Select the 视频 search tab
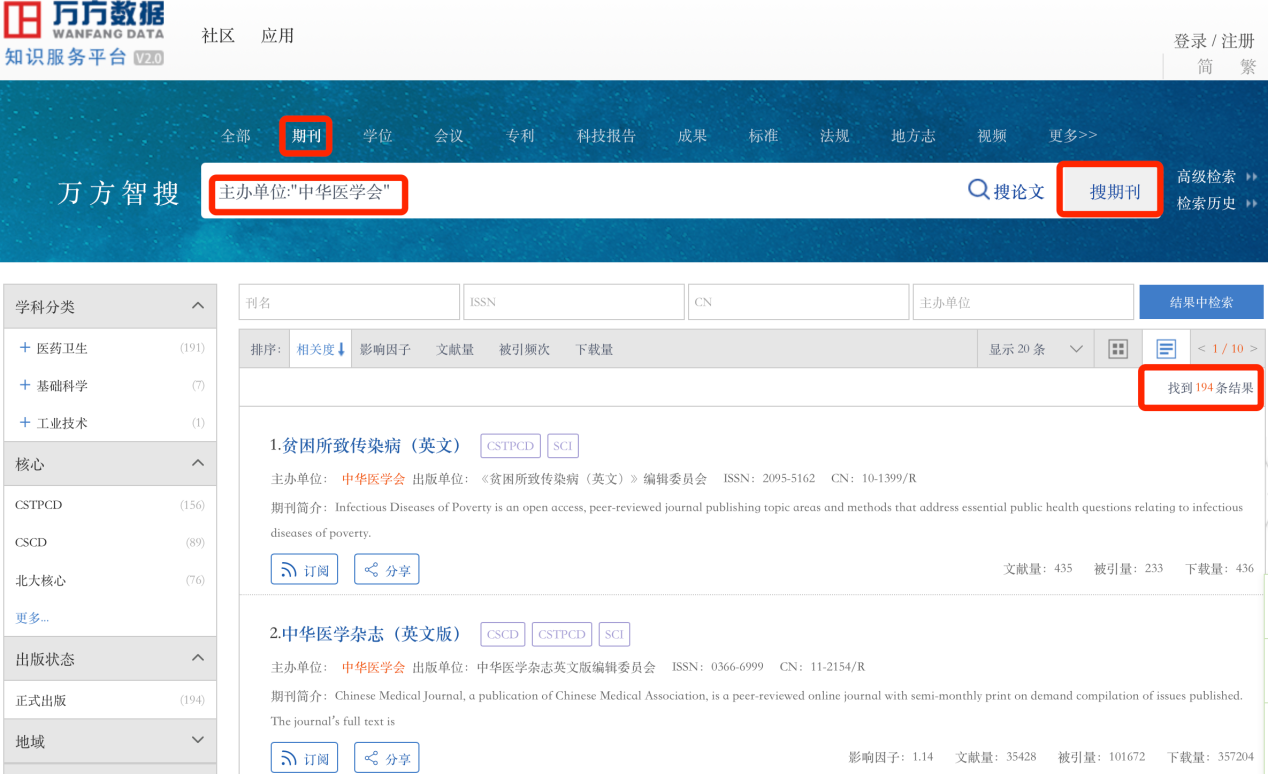The width and height of the screenshot is (1268, 774). 992,136
